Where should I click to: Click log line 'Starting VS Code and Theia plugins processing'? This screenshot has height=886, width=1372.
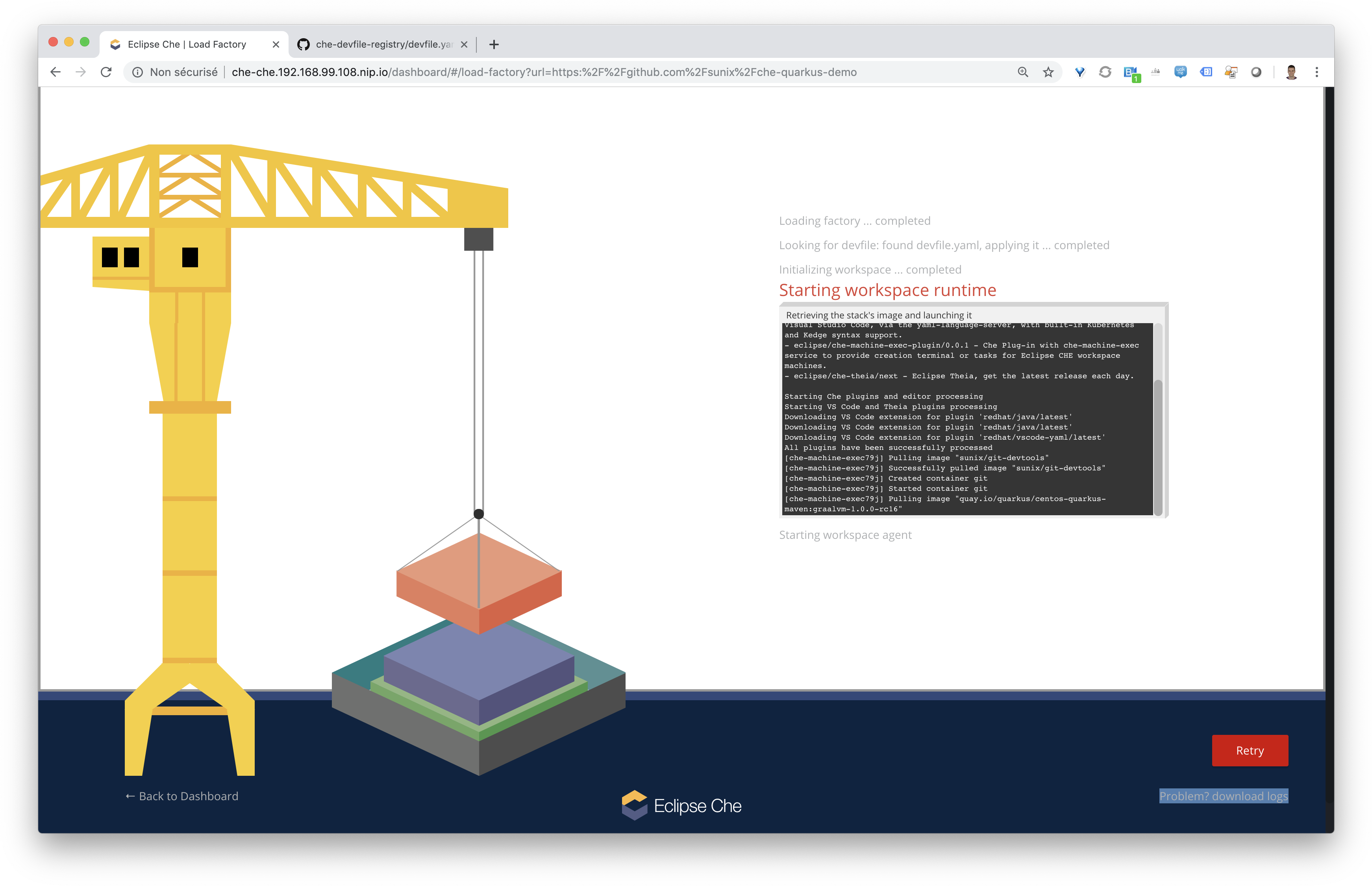pyautogui.click(x=891, y=407)
